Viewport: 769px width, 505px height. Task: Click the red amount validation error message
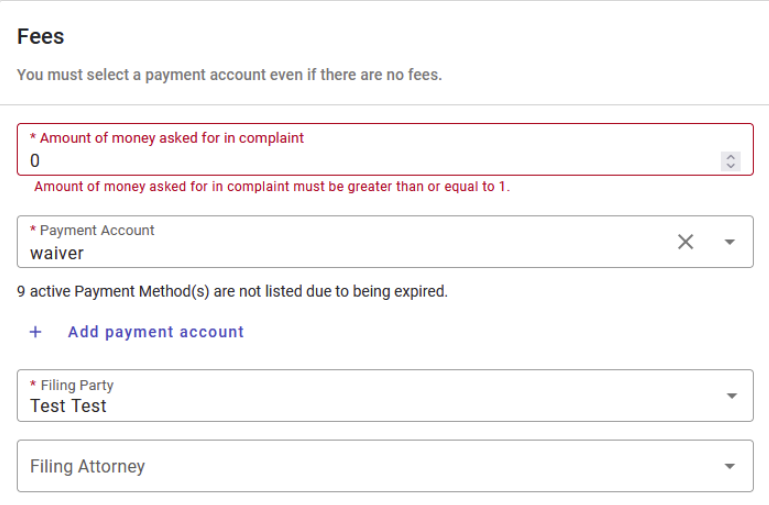coord(272,187)
